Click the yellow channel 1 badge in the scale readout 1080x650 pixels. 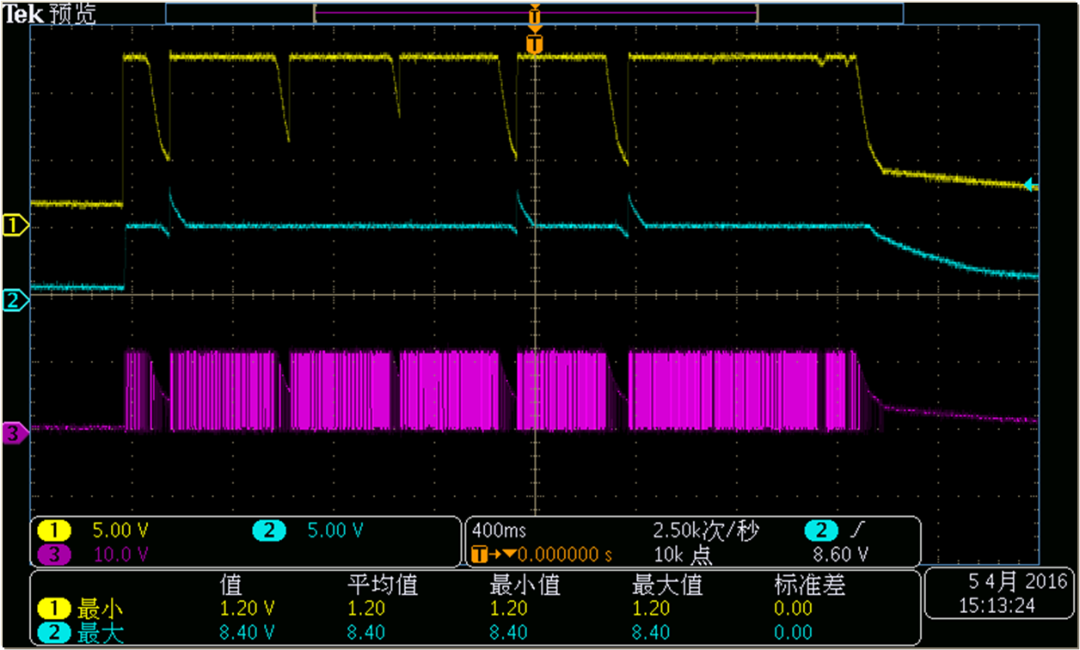[x=54, y=530]
